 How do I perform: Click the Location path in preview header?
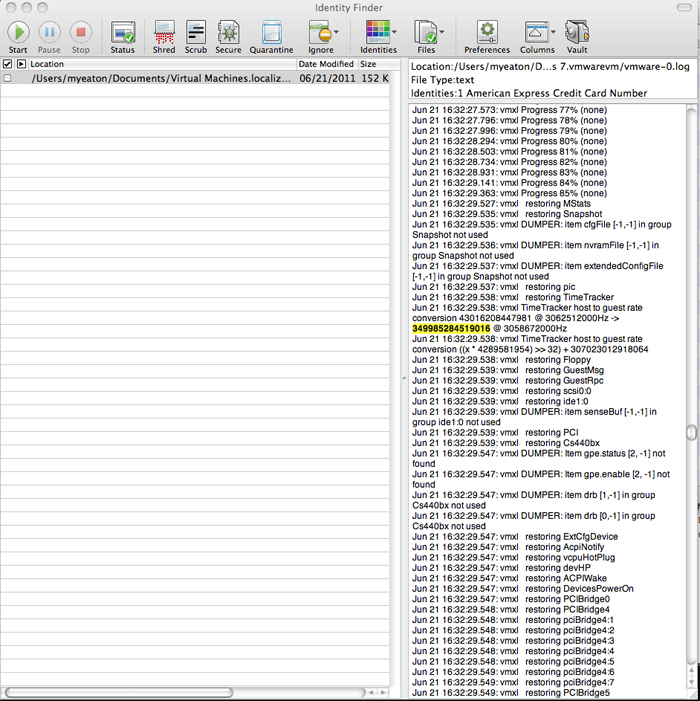[x=550, y=67]
